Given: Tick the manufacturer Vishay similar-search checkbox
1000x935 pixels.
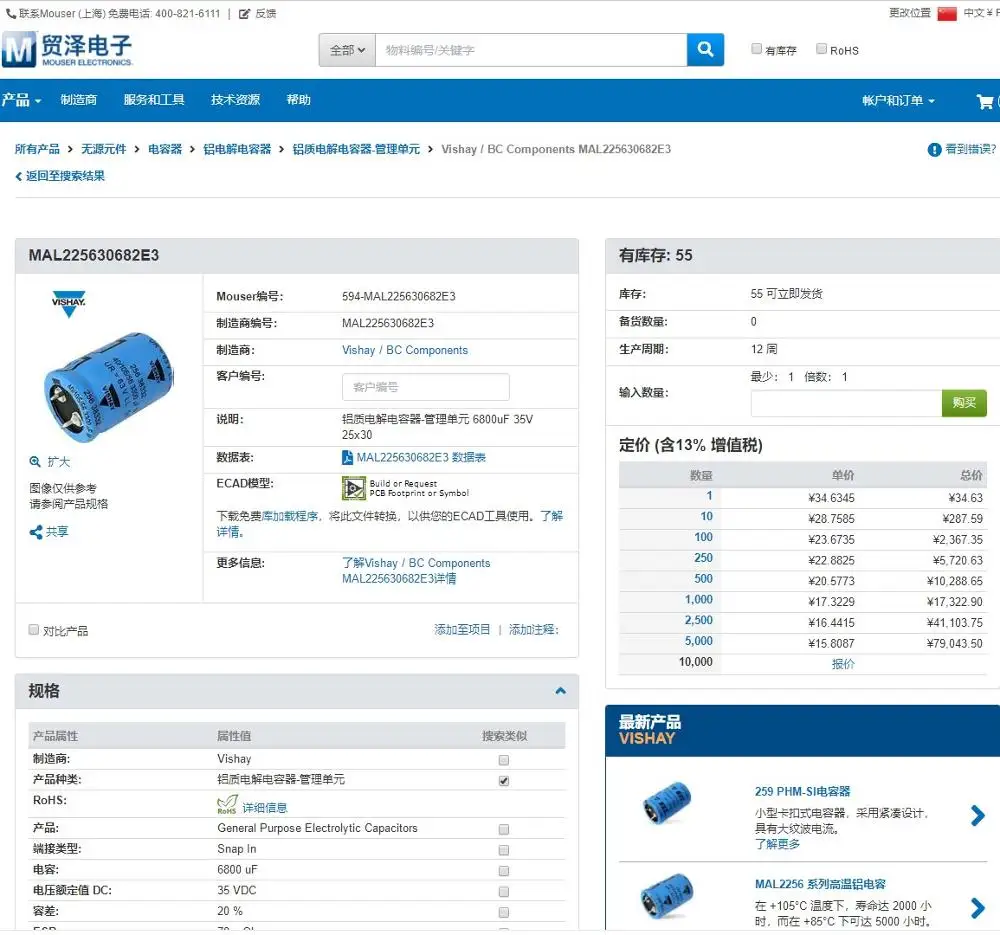Looking at the screenshot, I should pyautogui.click(x=504, y=760).
